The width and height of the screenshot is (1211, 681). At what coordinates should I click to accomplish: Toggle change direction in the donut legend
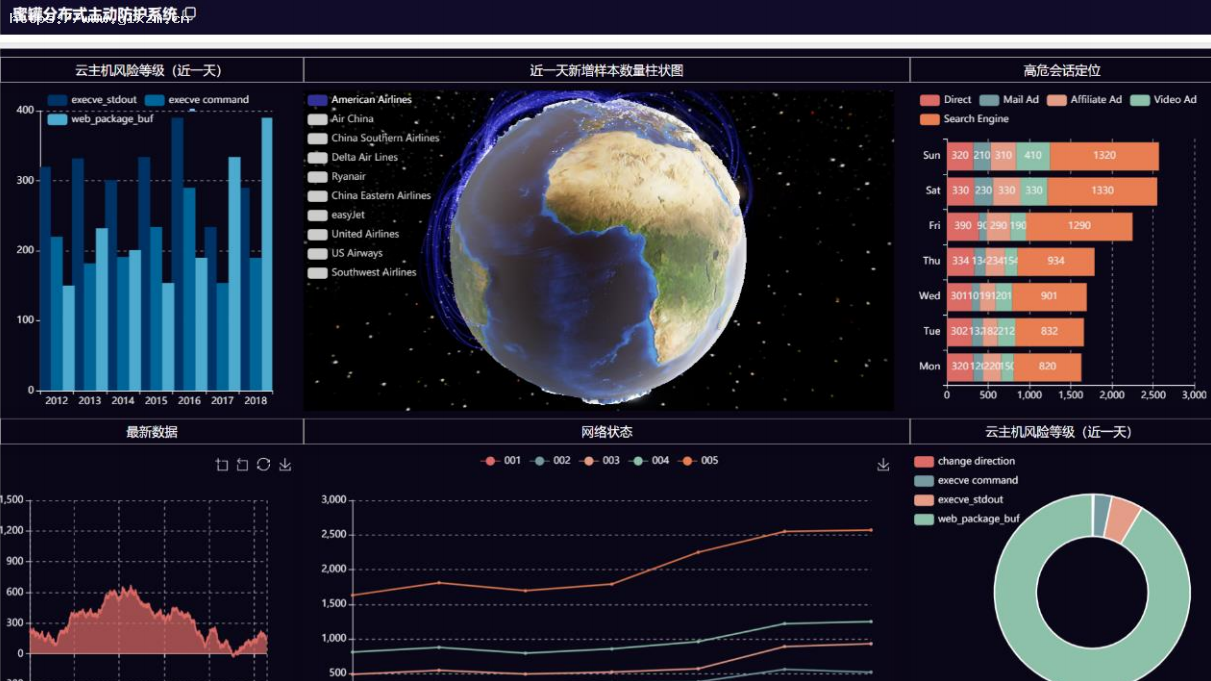coord(965,461)
